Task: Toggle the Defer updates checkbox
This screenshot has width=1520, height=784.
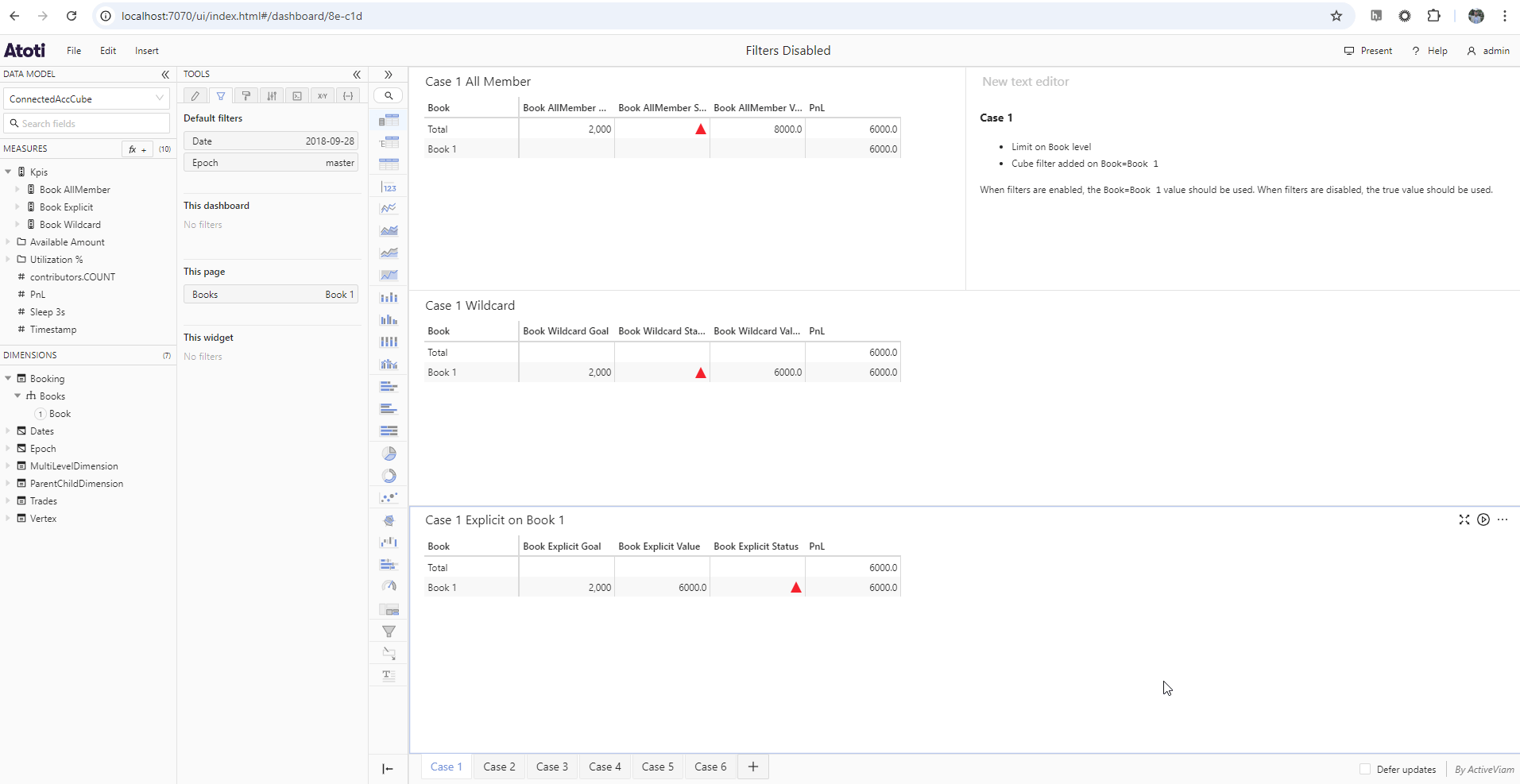Action: [x=1365, y=769]
